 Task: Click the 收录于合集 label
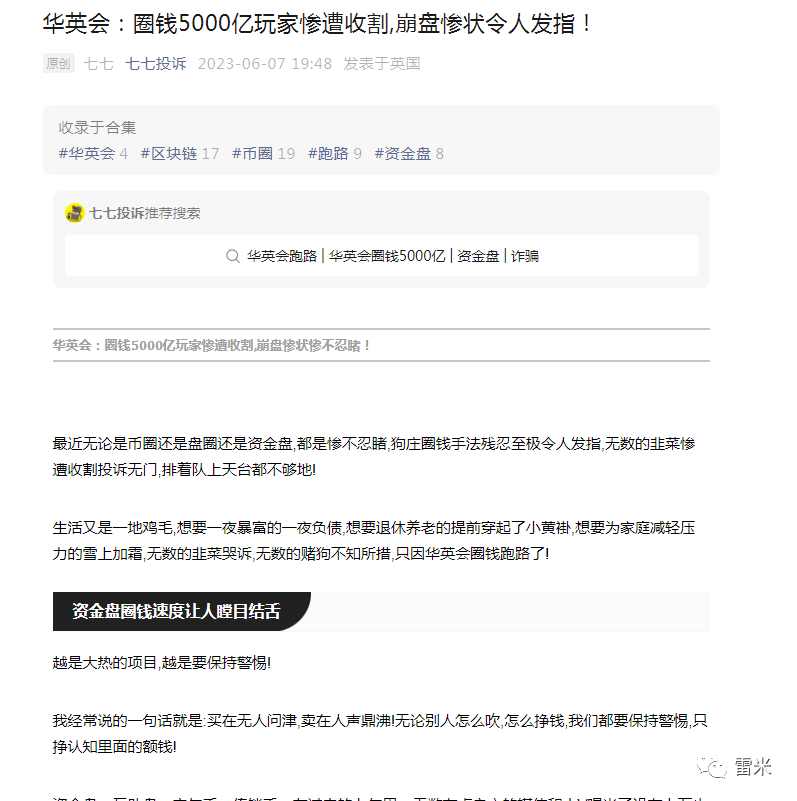click(97, 128)
